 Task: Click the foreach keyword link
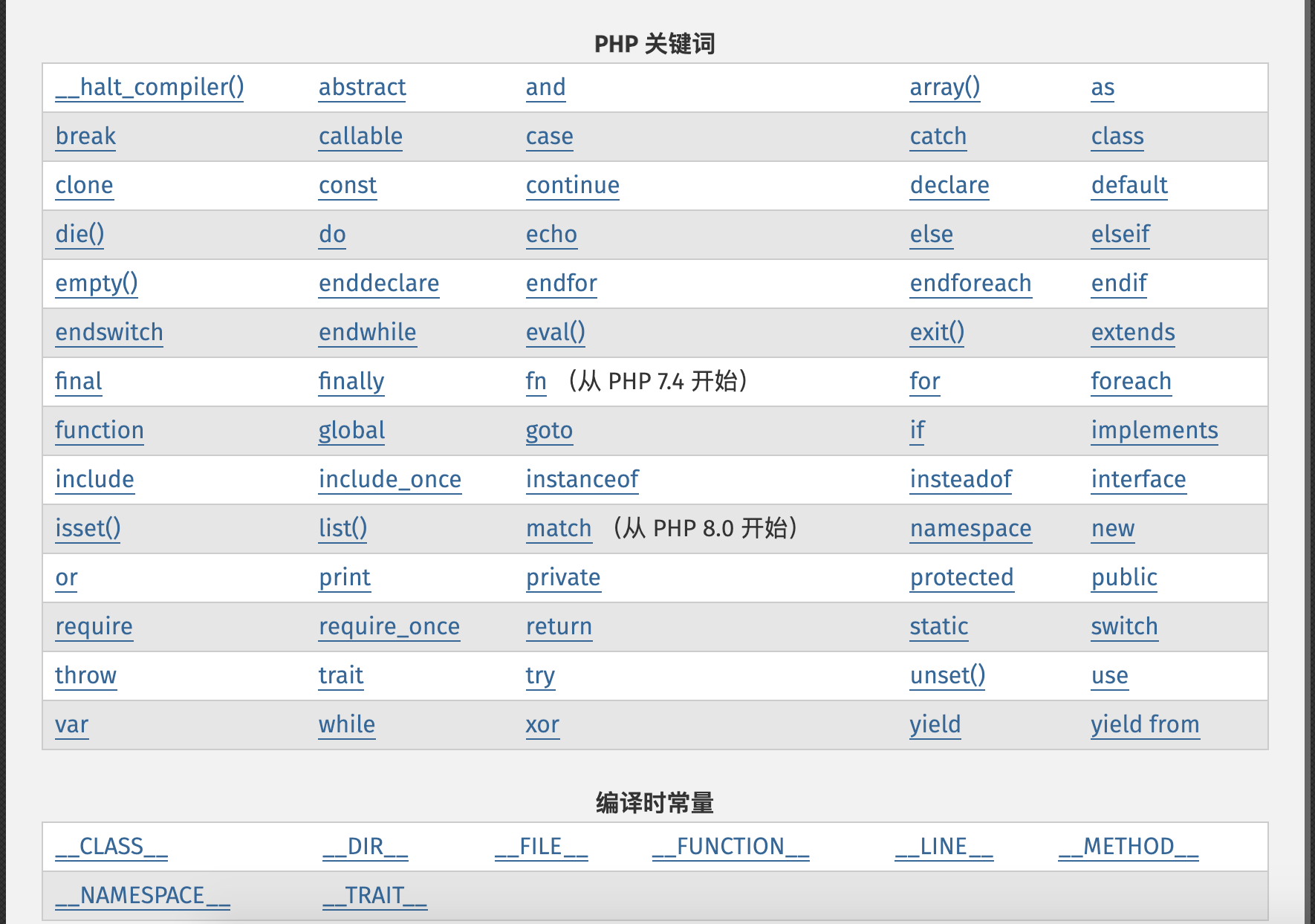(1131, 382)
